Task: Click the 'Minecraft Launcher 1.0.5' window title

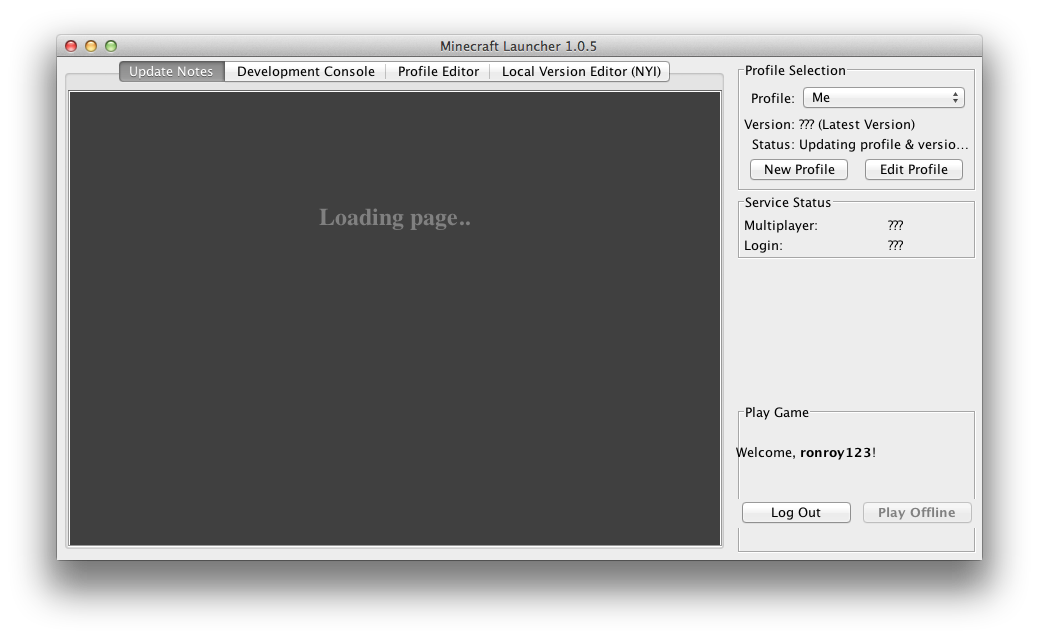Action: (x=518, y=46)
